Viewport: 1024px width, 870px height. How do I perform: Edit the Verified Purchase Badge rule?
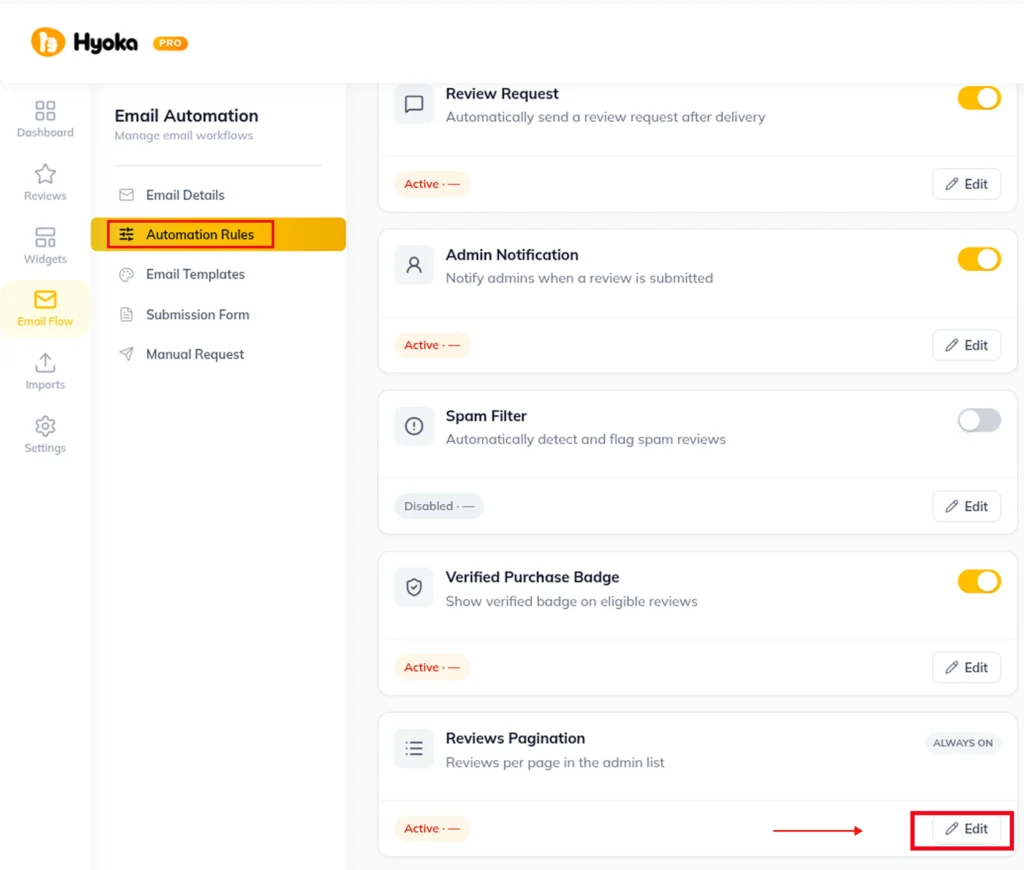967,668
